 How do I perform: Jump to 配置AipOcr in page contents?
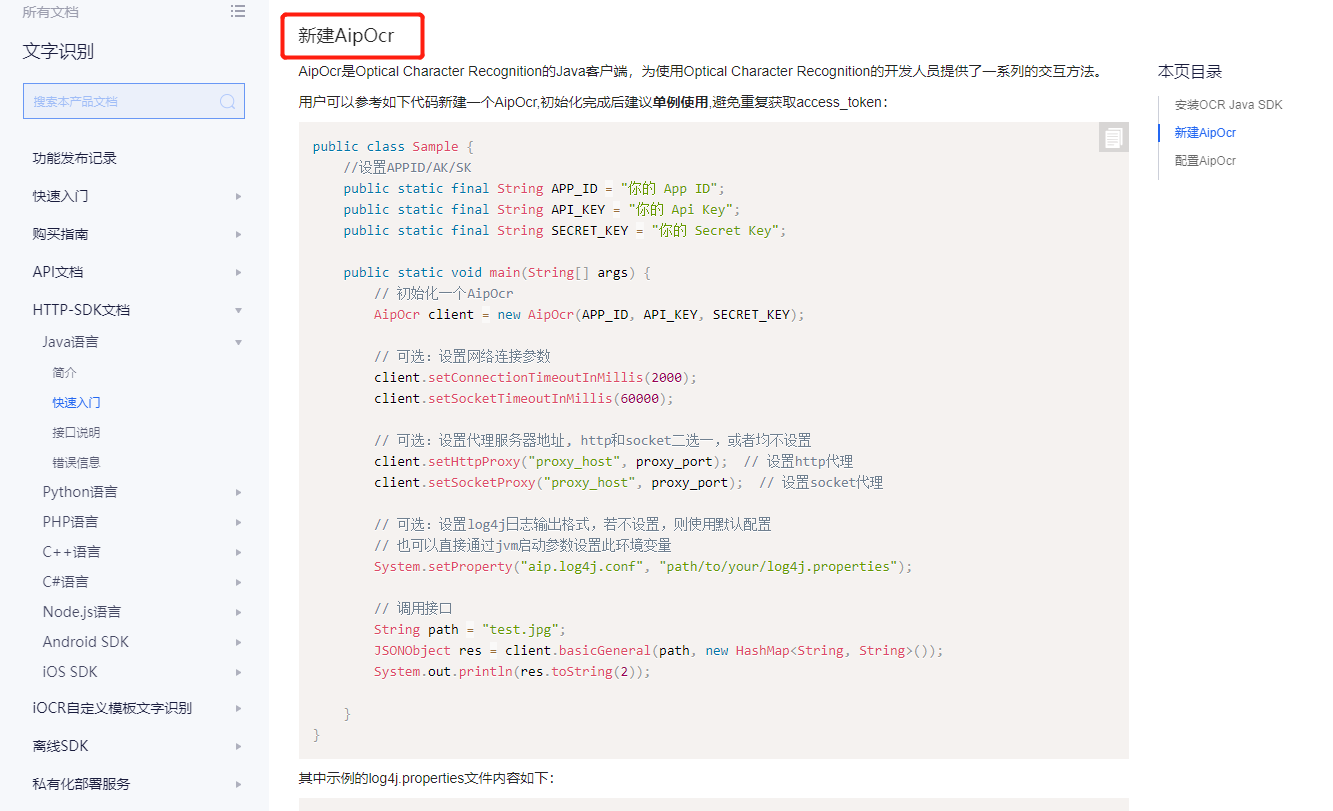[1205, 161]
